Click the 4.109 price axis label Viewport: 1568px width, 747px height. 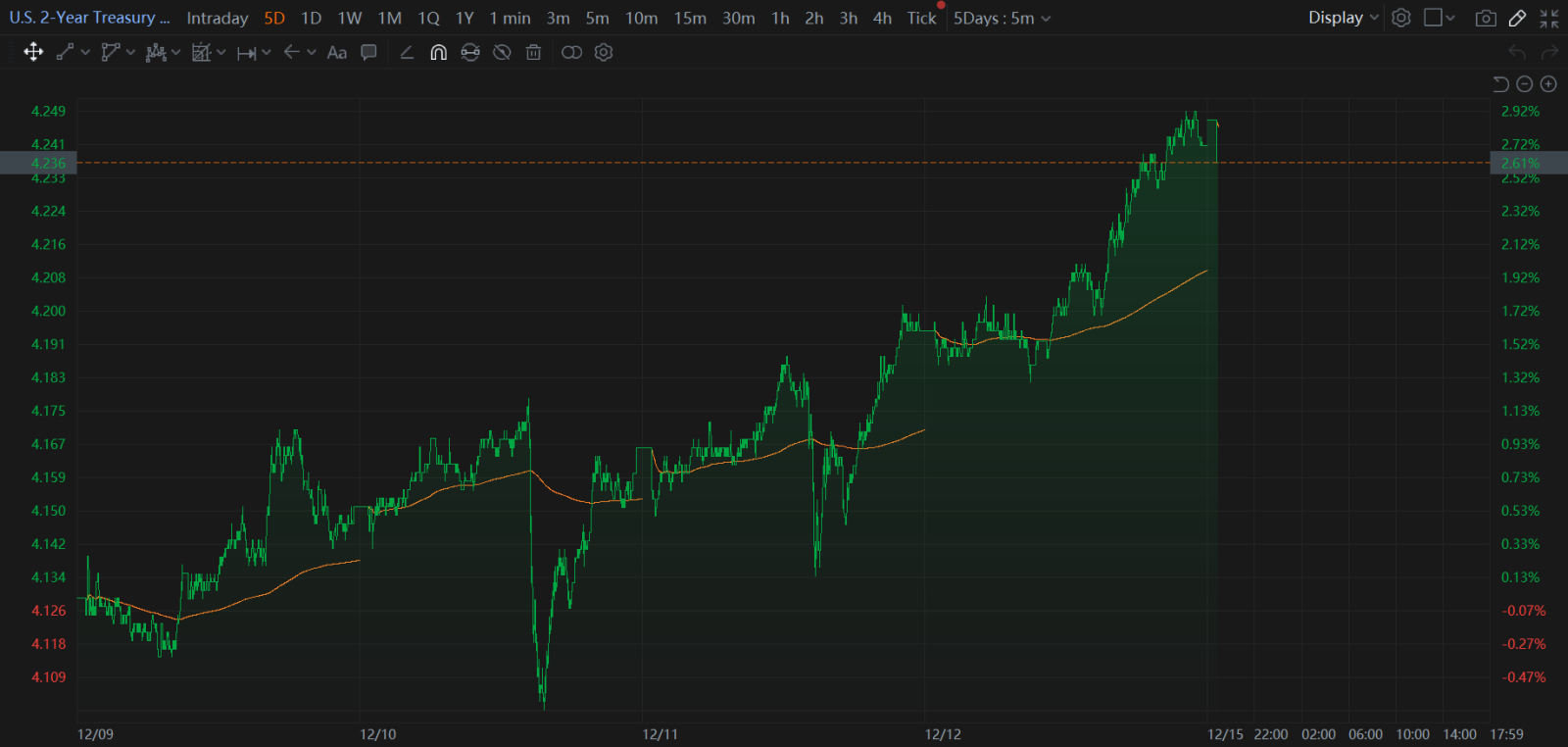[49, 677]
